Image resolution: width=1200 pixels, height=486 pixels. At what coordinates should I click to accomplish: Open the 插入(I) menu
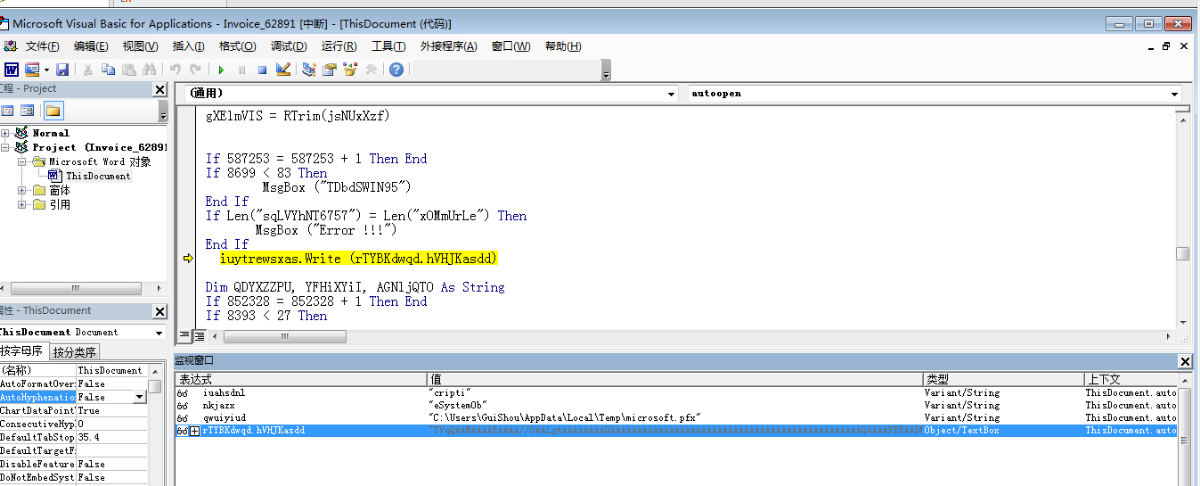point(189,46)
